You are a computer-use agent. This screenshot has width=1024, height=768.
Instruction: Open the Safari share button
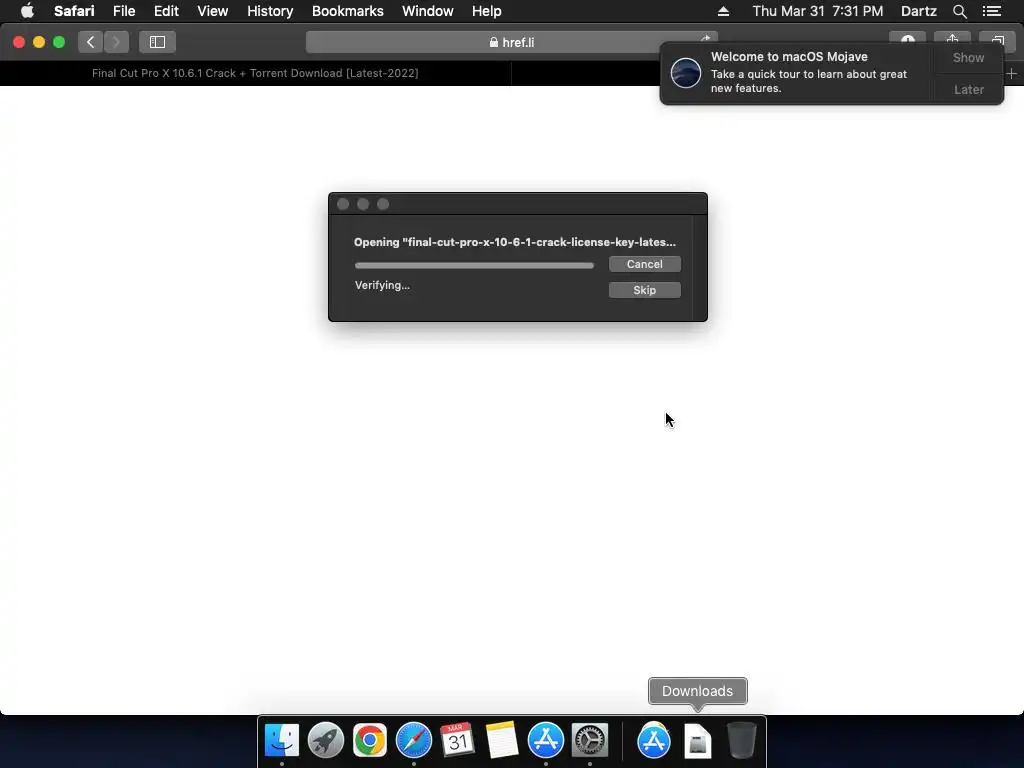pyautogui.click(x=952, y=40)
